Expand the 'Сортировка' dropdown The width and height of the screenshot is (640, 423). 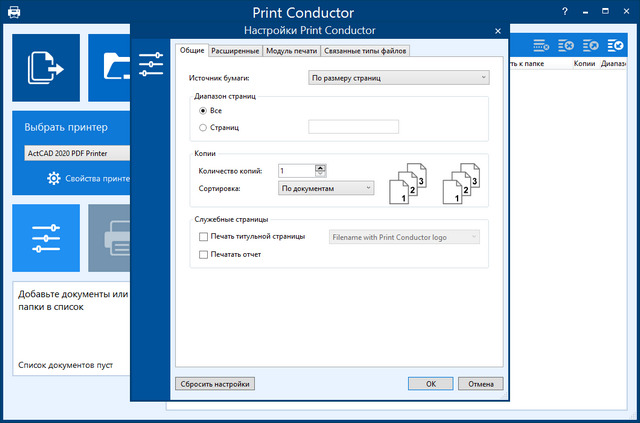pyautogui.click(x=326, y=187)
